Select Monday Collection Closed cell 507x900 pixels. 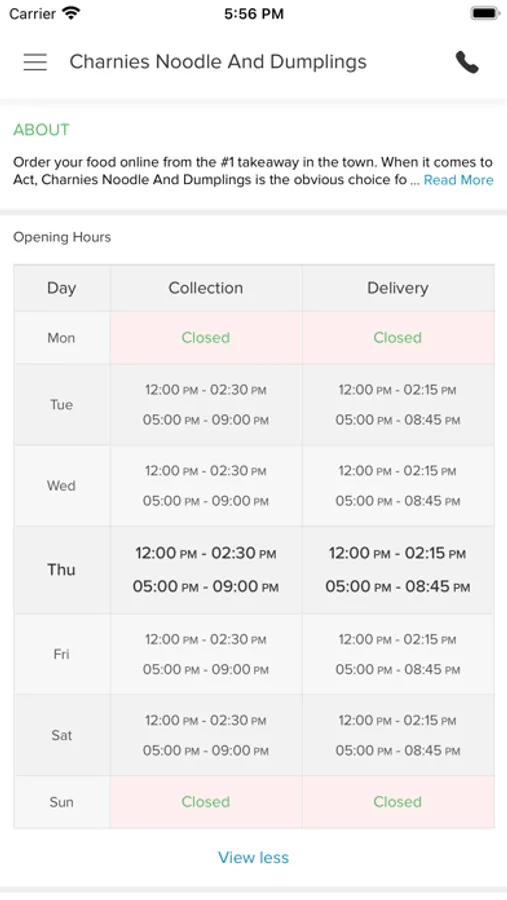(x=206, y=338)
